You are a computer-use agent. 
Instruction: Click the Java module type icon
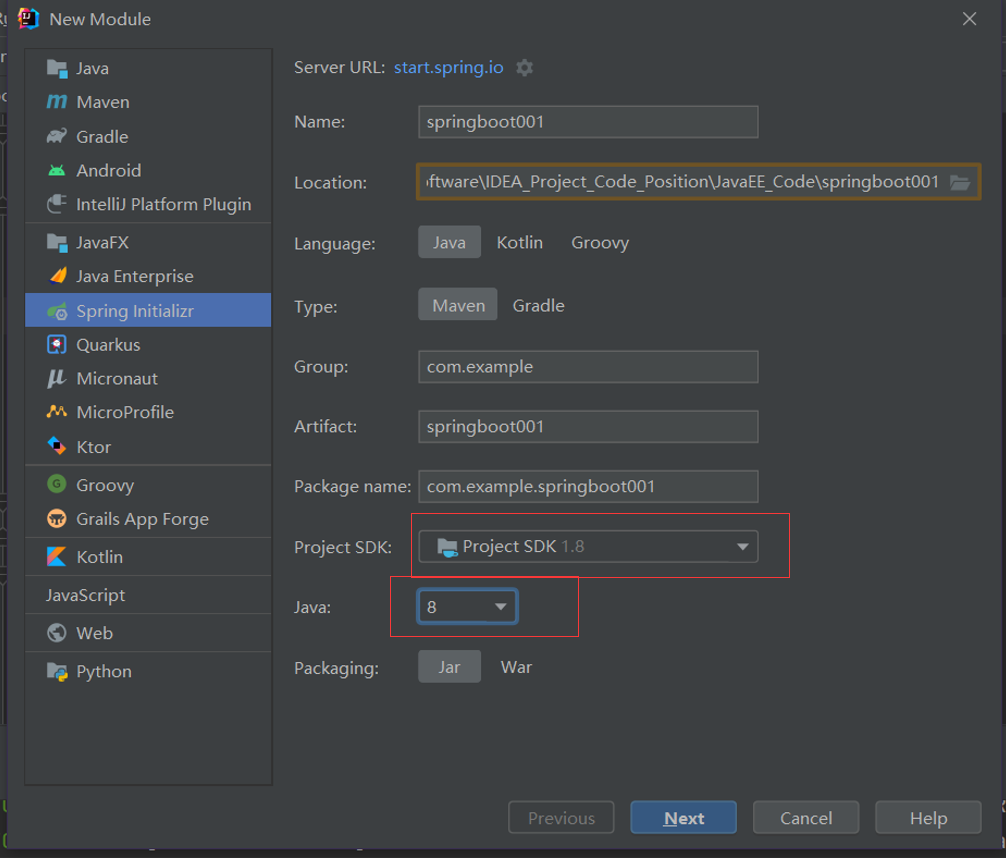tap(57, 68)
